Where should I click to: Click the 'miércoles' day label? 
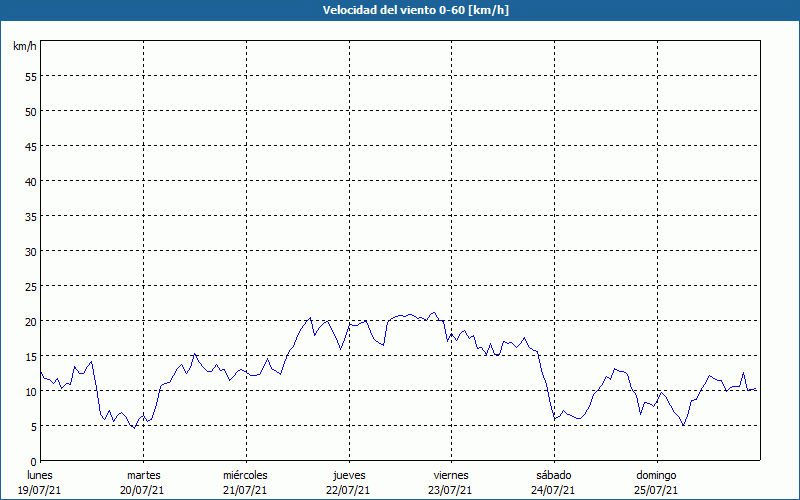coord(245,475)
